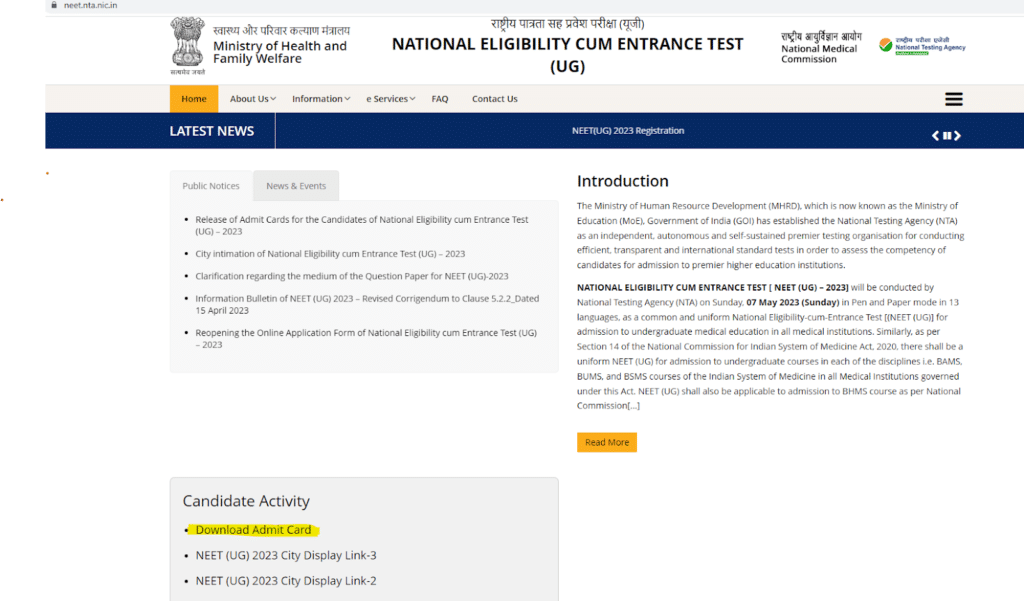Click the padlock icon in address bar
The height and width of the screenshot is (601, 1024).
coord(54,5)
